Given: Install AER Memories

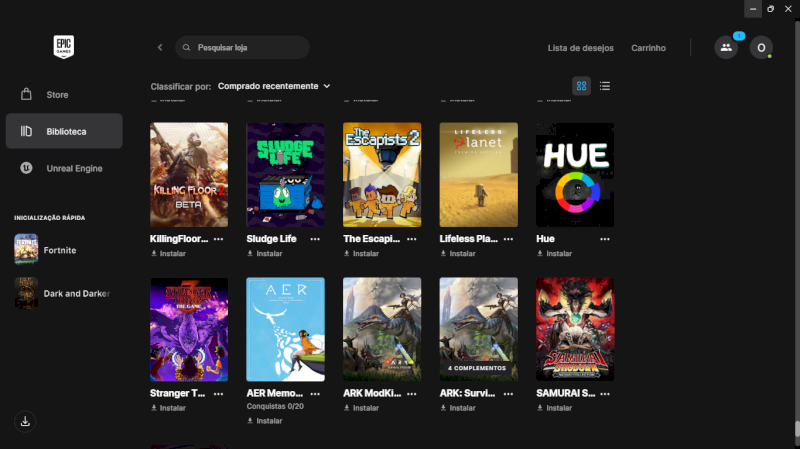Looking at the screenshot, I should pos(265,421).
